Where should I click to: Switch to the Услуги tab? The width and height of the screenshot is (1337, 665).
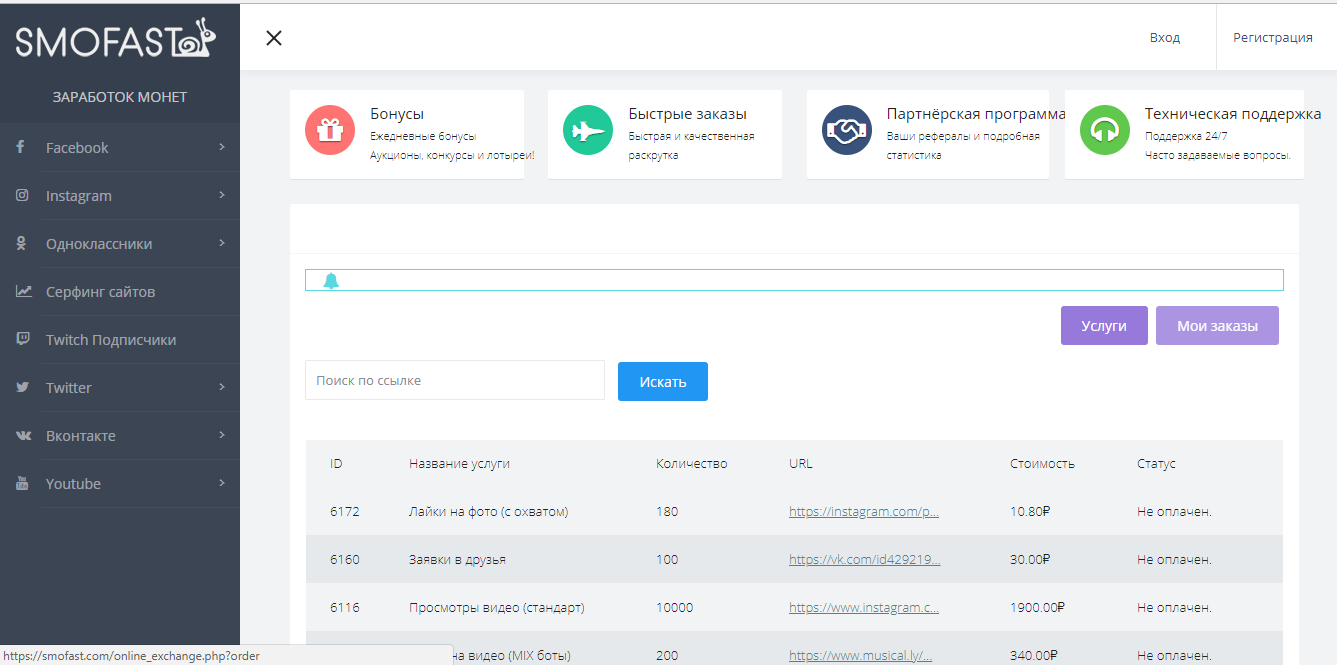pyautogui.click(x=1104, y=325)
